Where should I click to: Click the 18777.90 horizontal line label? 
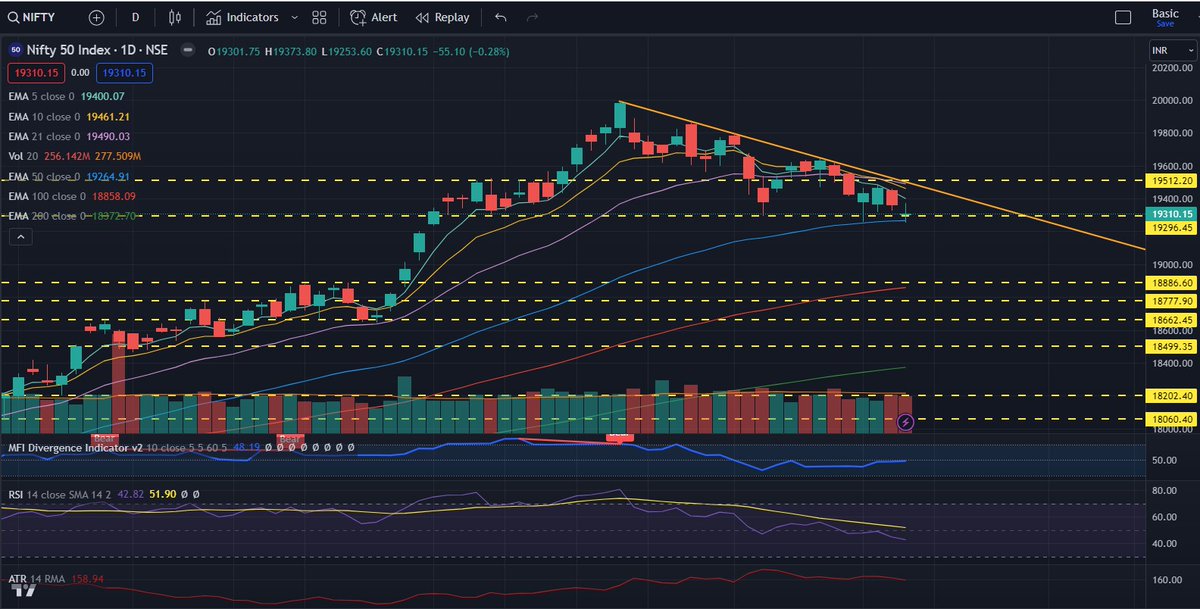[1173, 300]
